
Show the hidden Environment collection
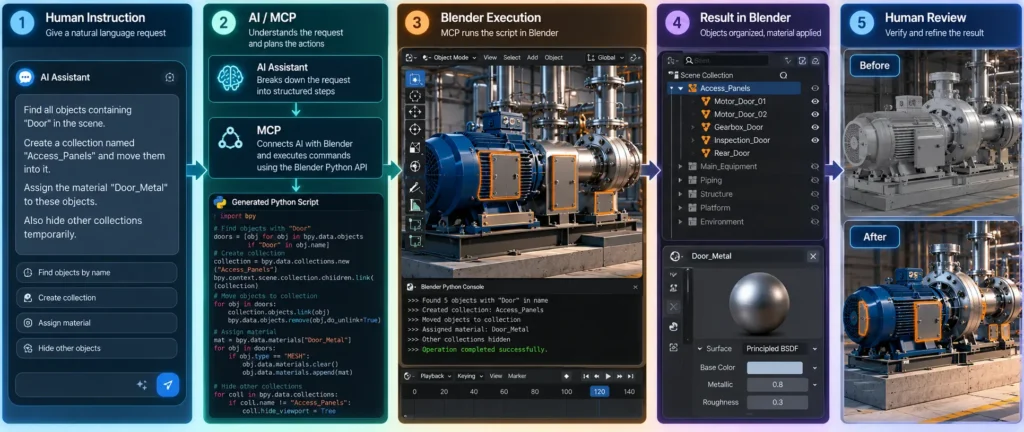(815, 222)
